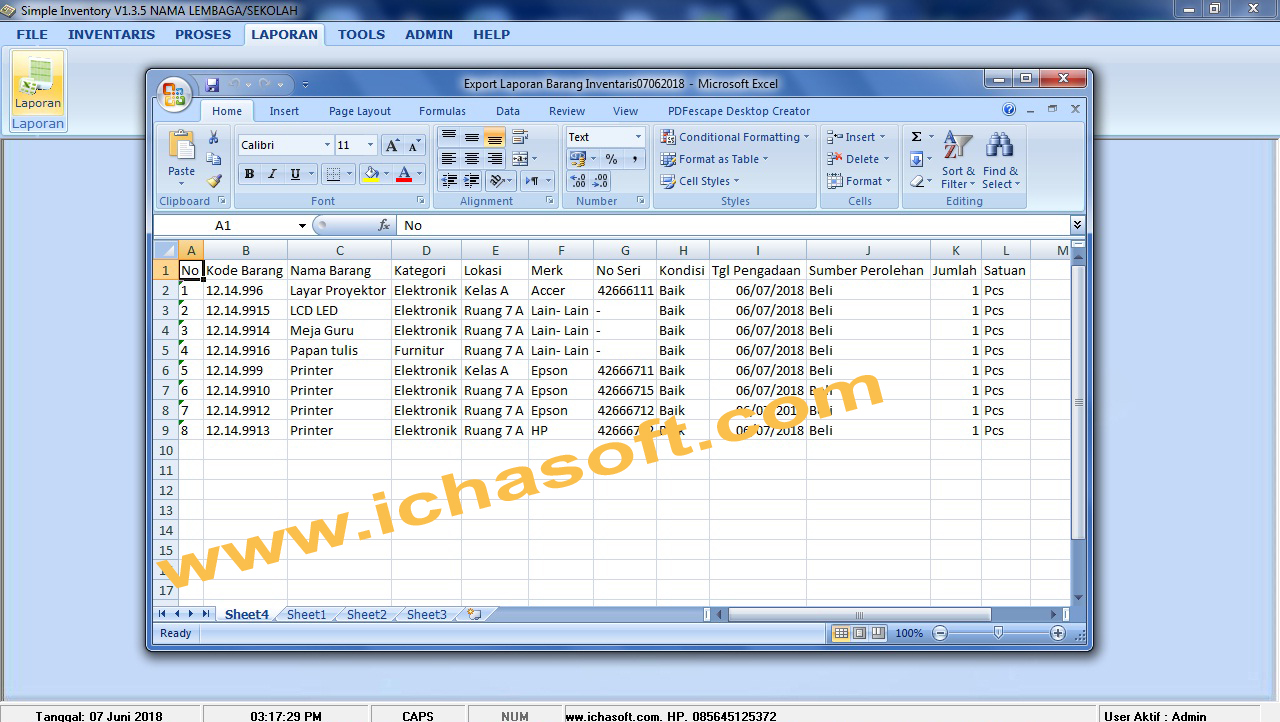
Task: Switch to the Sheet2 tab
Action: coord(366,614)
